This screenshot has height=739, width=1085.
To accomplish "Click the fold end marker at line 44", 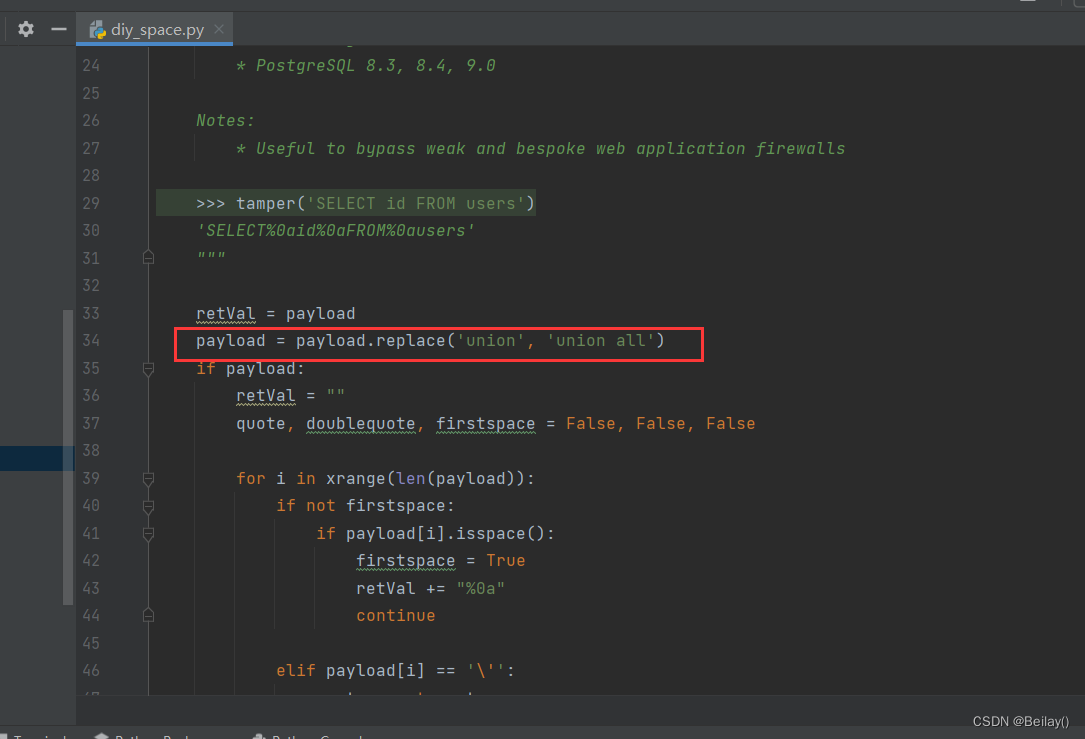I will tap(148, 615).
